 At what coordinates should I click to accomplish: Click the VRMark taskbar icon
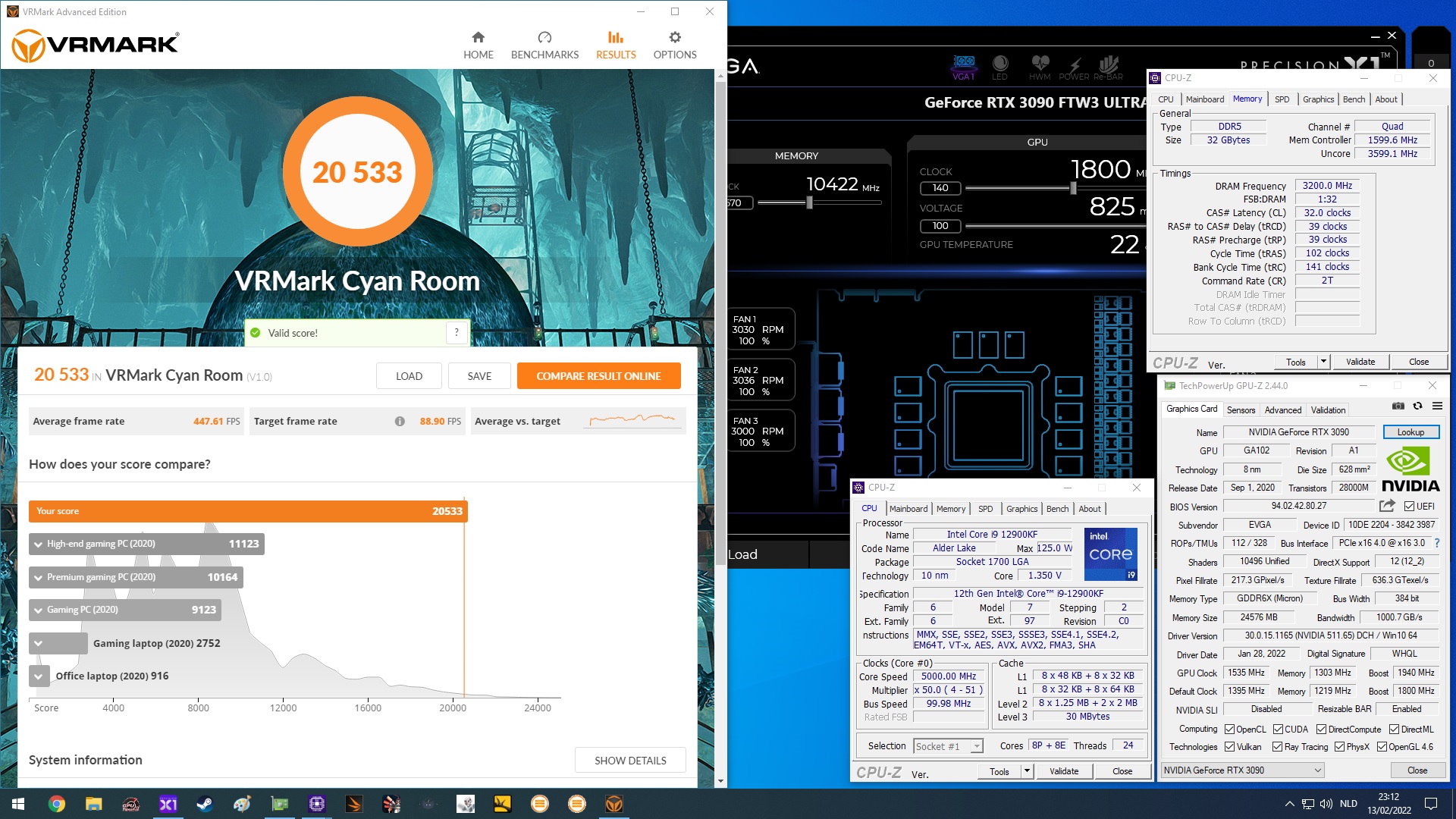(x=614, y=804)
